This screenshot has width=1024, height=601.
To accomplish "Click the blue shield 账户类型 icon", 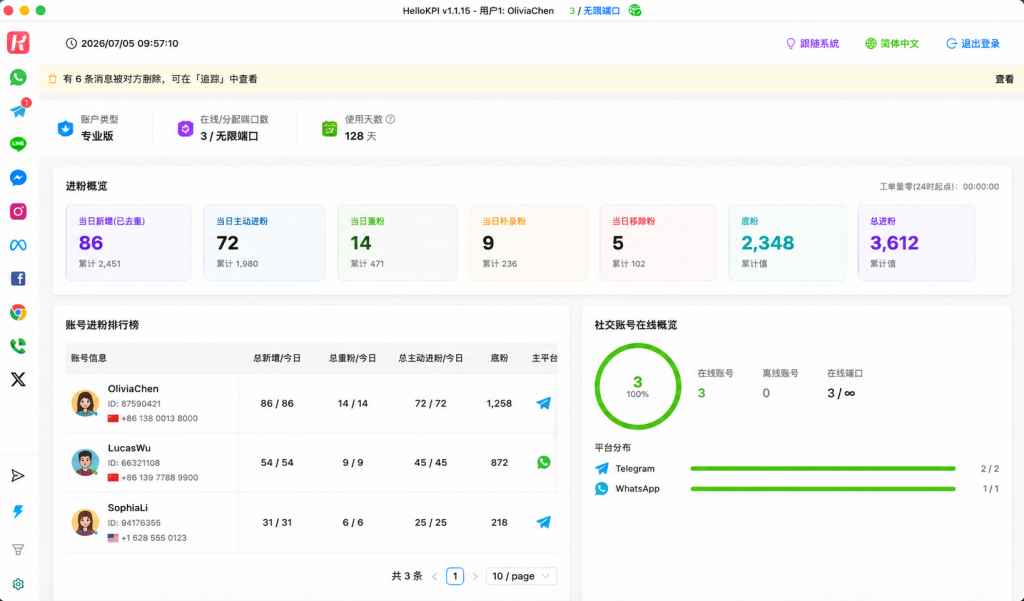I will coord(65,128).
